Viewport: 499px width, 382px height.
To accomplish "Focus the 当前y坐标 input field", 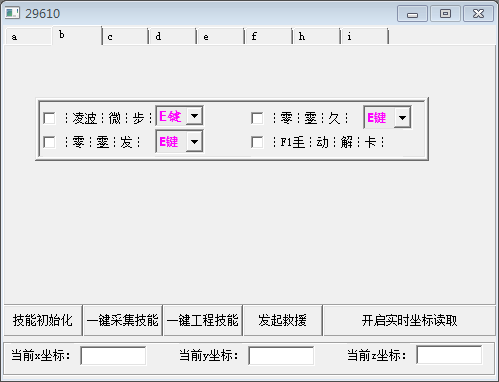I will (x=281, y=355).
